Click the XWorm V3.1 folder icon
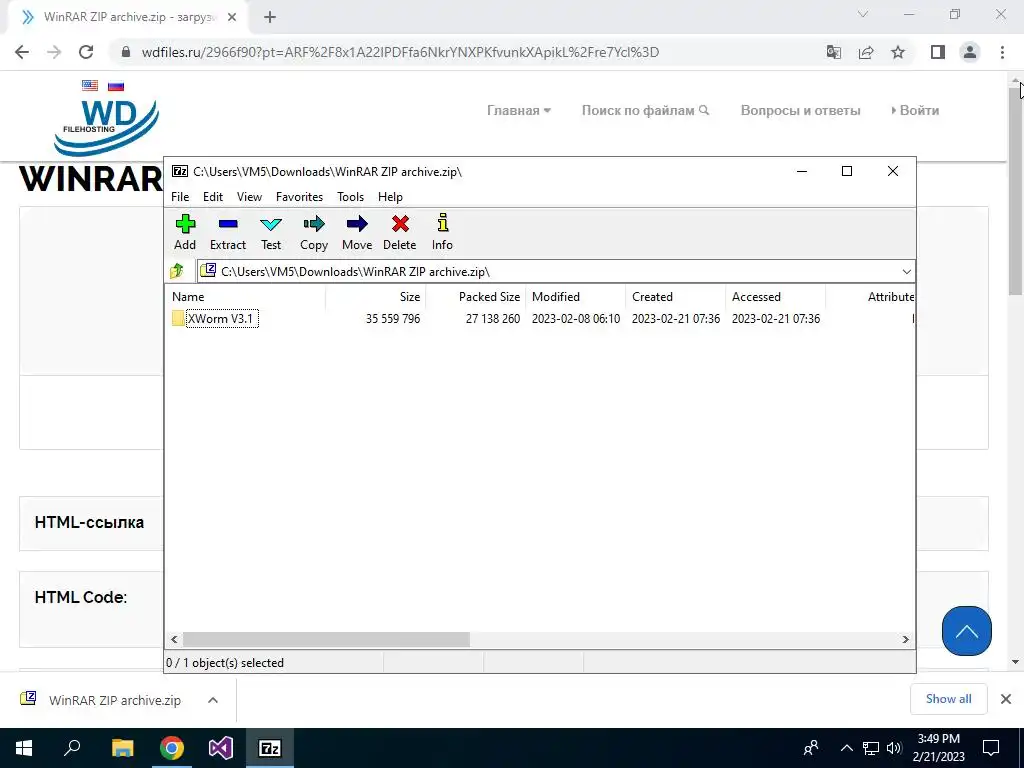The image size is (1024, 768). [x=178, y=319]
